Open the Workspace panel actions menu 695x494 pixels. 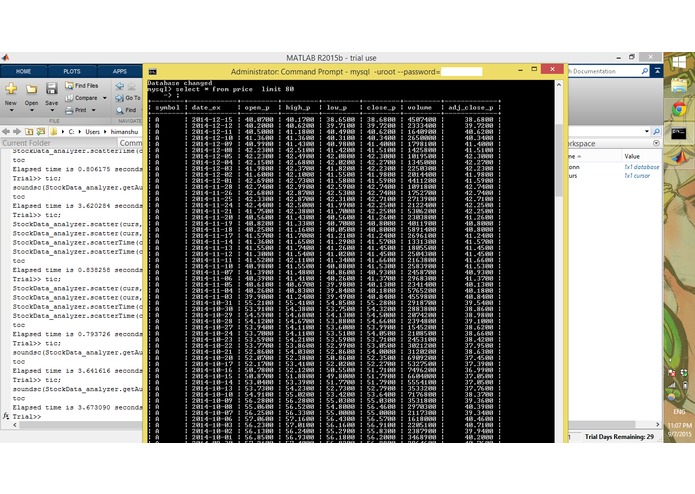coord(656,144)
